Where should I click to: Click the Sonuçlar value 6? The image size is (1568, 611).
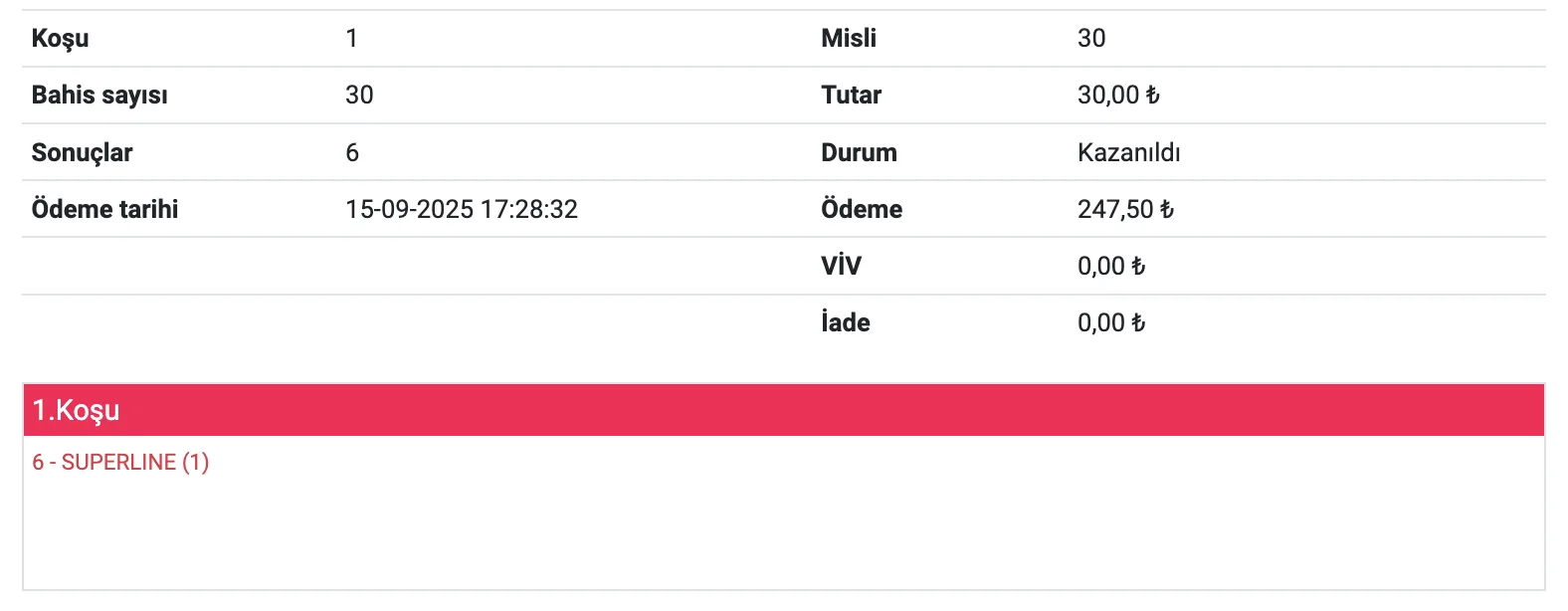pyautogui.click(x=352, y=152)
